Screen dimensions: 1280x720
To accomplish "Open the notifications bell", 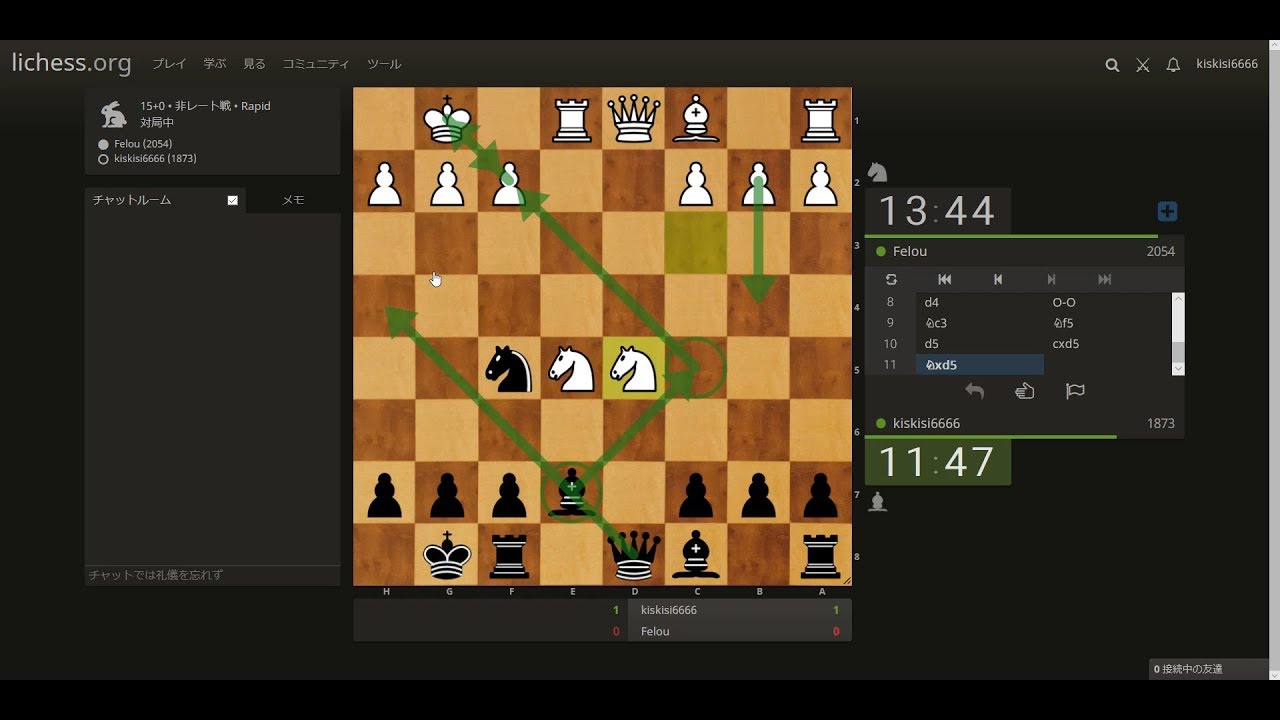I will (x=1174, y=65).
